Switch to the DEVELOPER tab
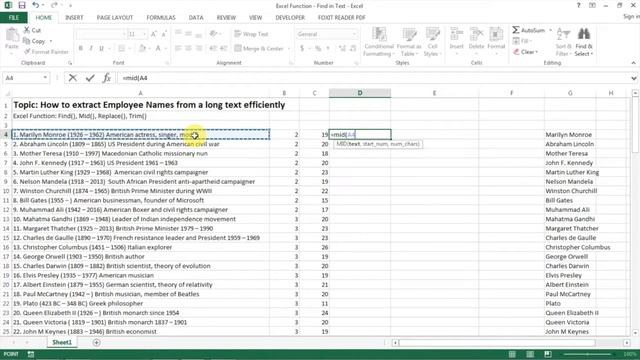Screen dimensions: 640x360 coord(290,18)
